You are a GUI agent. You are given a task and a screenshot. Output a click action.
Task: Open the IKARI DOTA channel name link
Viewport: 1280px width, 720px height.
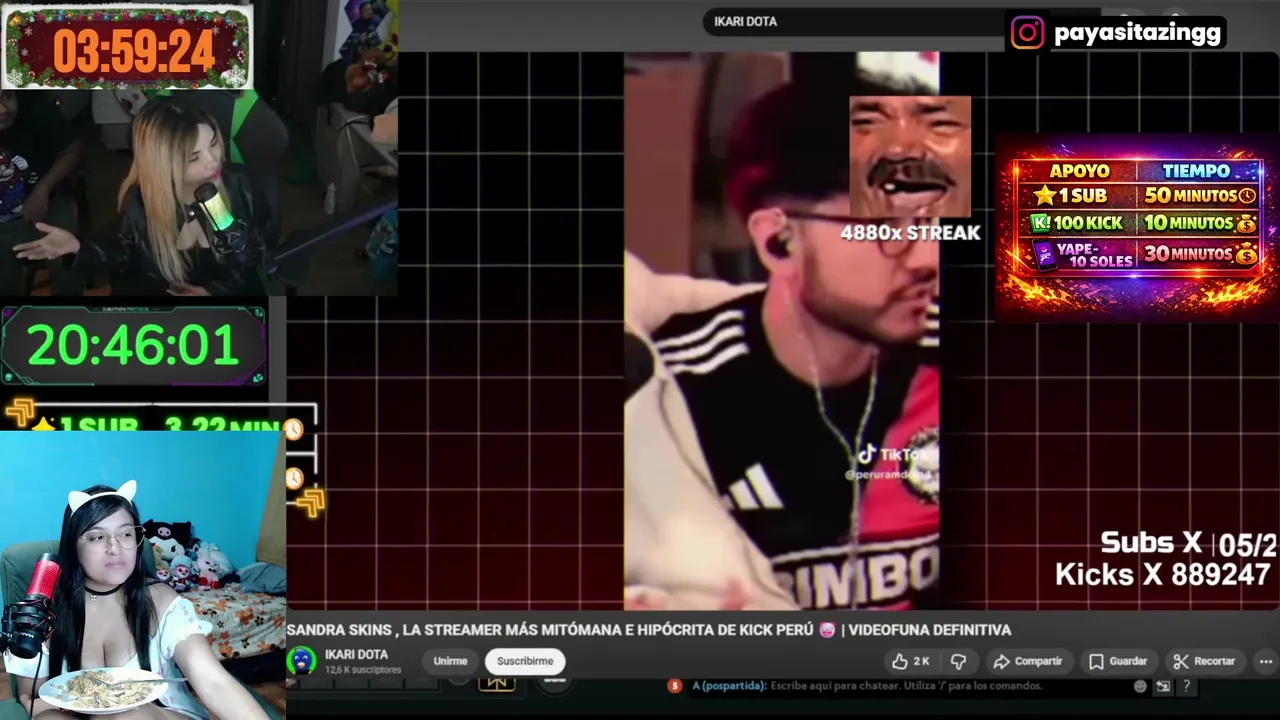point(356,655)
